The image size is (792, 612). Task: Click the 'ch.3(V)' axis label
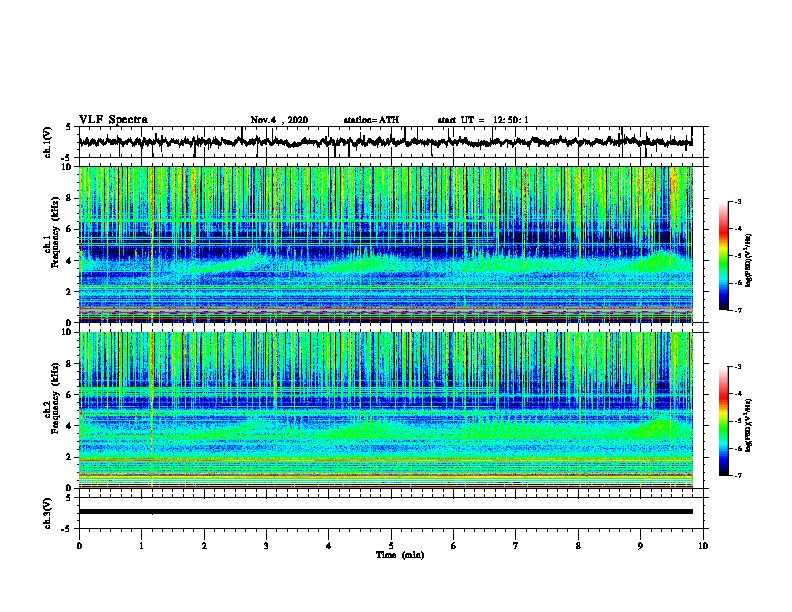pyautogui.click(x=47, y=513)
